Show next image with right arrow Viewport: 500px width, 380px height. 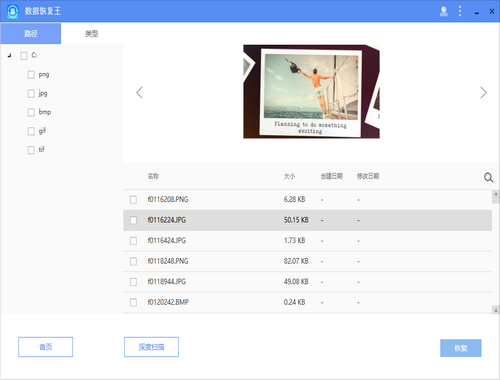[x=483, y=92]
